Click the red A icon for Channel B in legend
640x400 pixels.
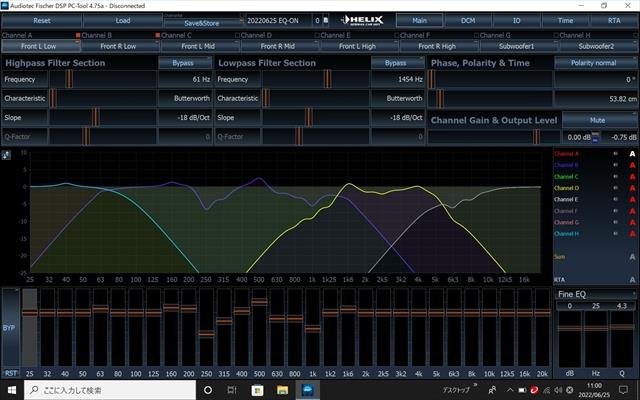click(632, 165)
